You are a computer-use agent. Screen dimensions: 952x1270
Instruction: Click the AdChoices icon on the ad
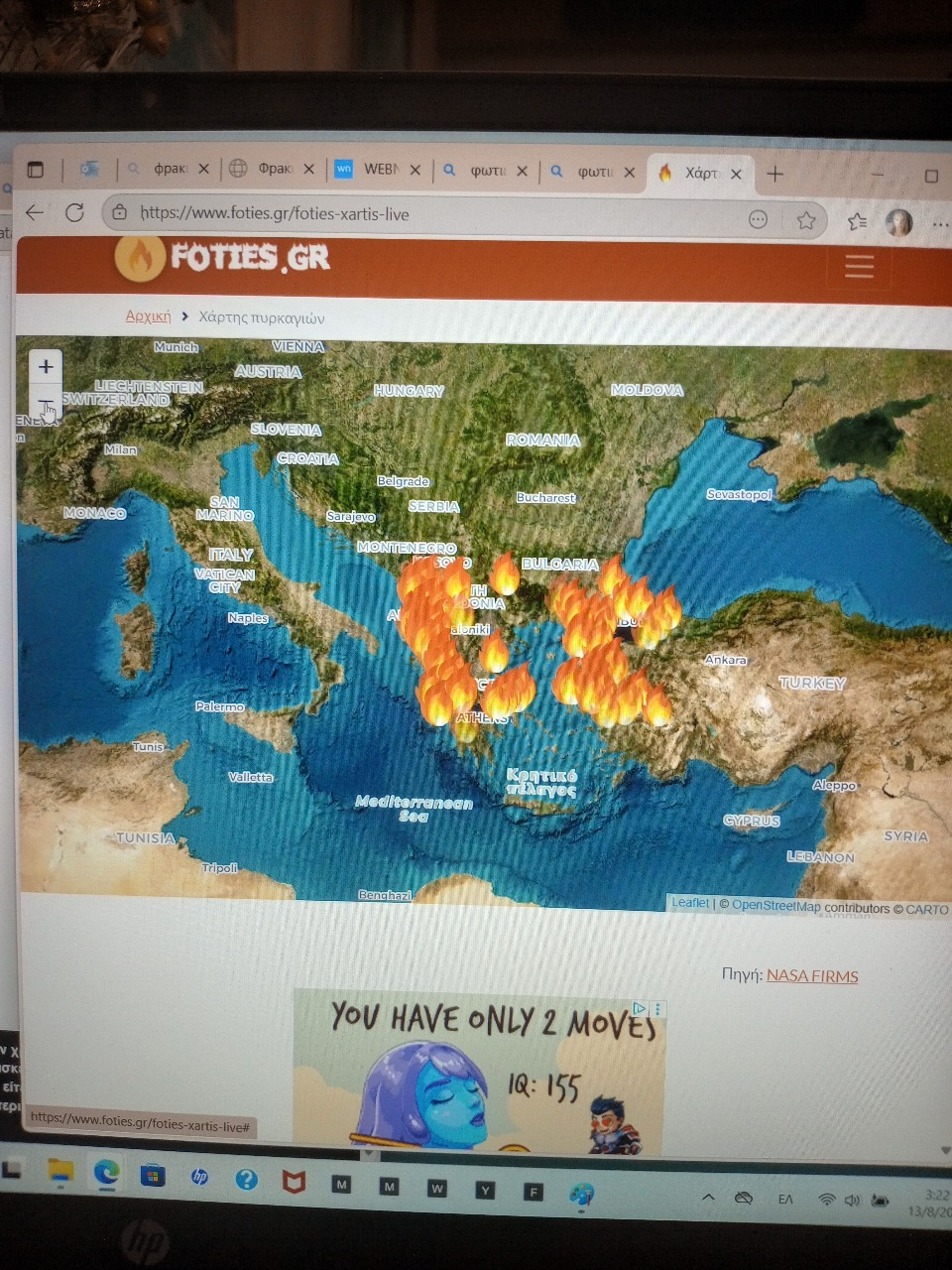pos(640,1009)
